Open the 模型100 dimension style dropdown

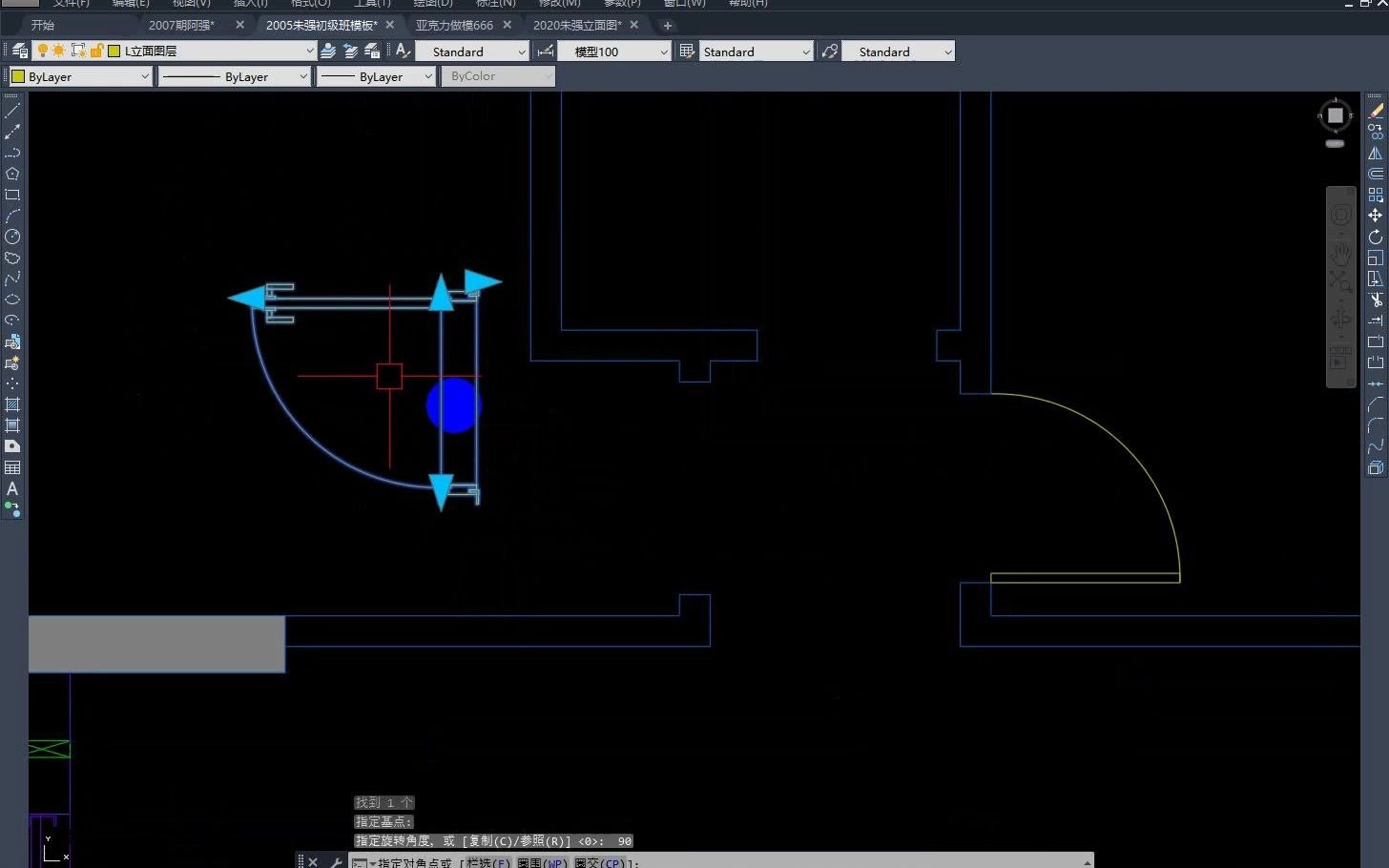point(614,52)
